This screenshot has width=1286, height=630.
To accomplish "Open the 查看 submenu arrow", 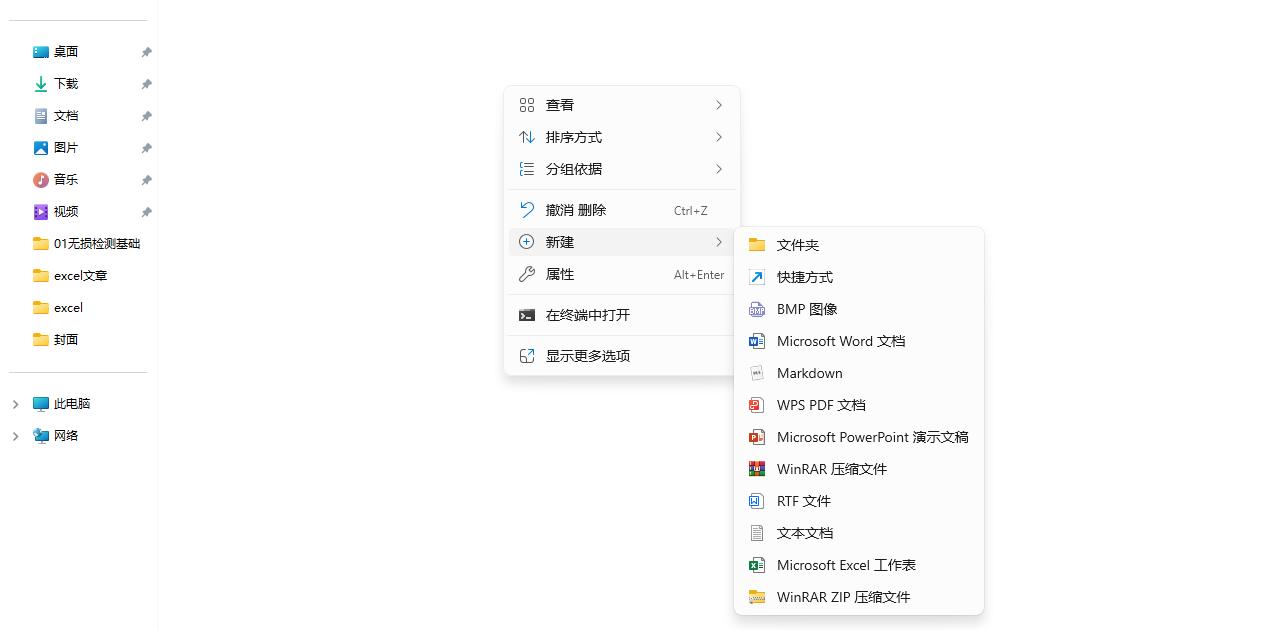I will point(719,105).
